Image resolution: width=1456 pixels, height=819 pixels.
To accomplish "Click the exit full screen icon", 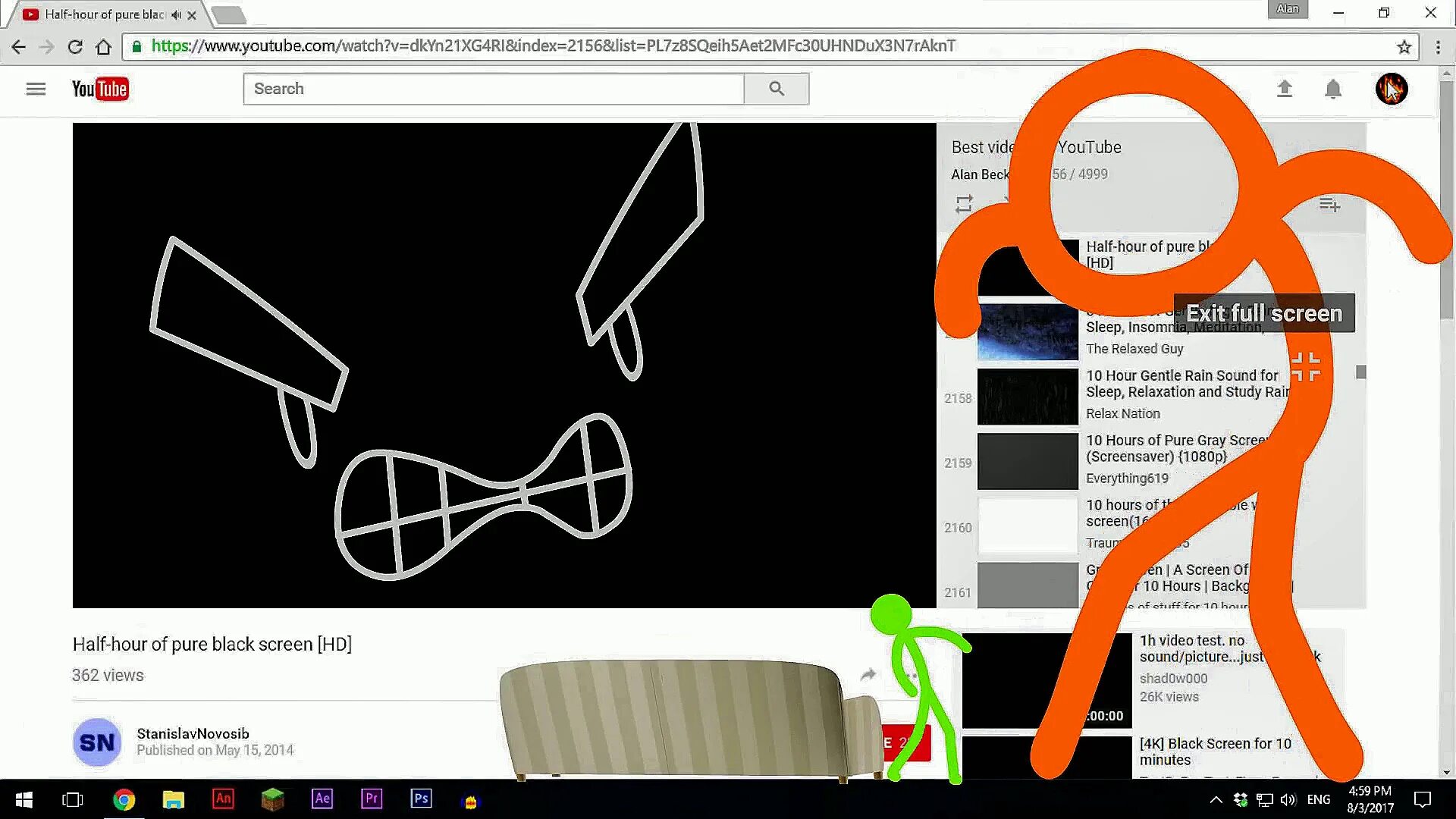I will [x=1305, y=367].
